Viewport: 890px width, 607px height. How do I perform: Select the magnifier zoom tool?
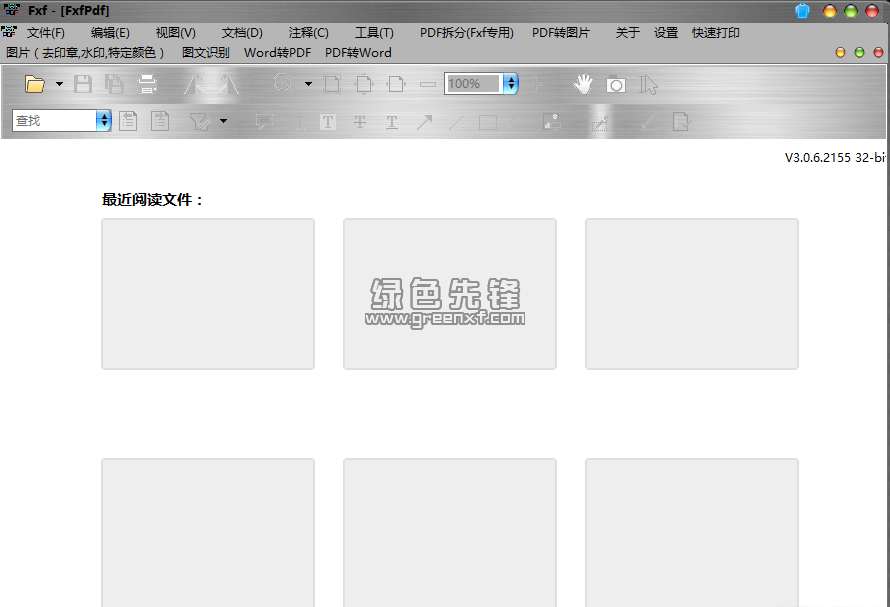click(x=283, y=84)
